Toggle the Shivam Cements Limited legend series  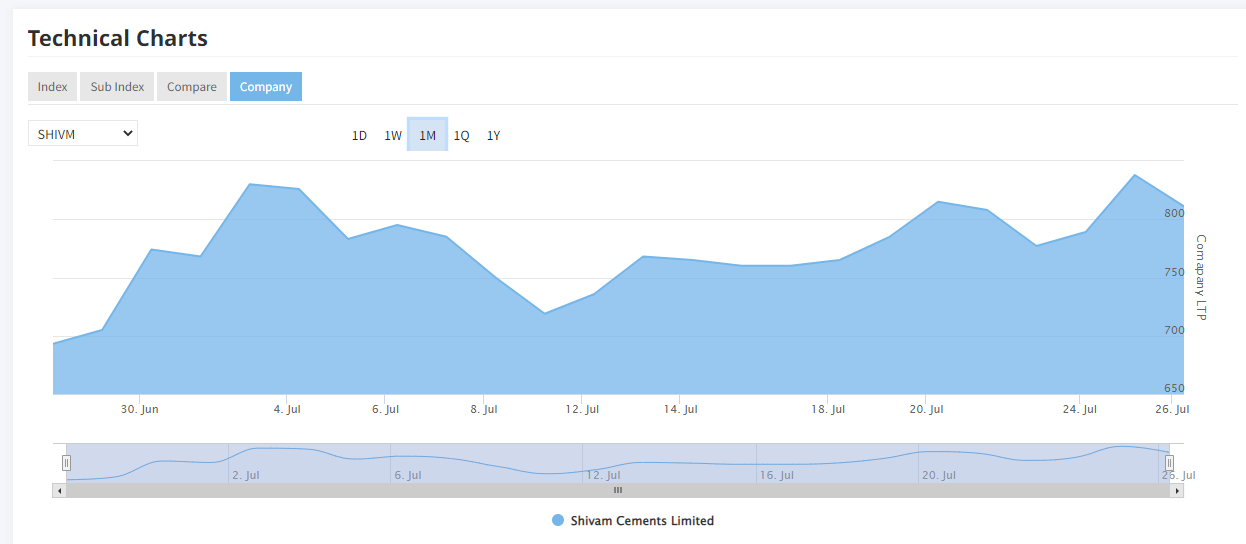click(641, 521)
